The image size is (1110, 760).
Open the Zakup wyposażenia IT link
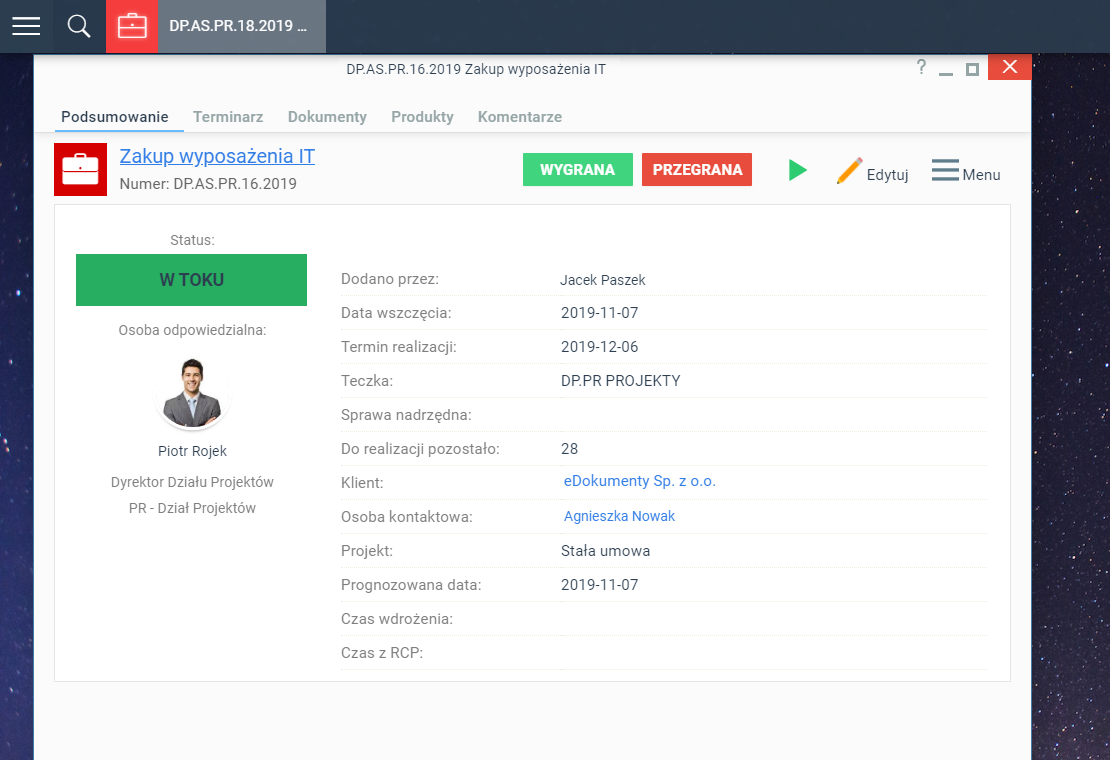pyautogui.click(x=217, y=156)
